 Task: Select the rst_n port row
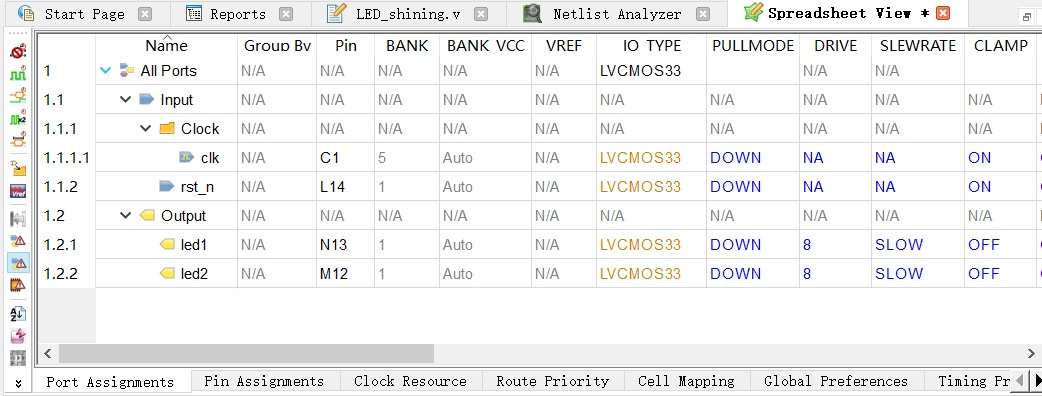tap(197, 187)
